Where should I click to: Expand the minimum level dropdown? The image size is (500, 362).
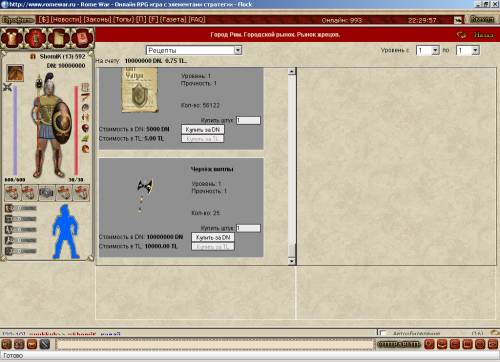428,50
